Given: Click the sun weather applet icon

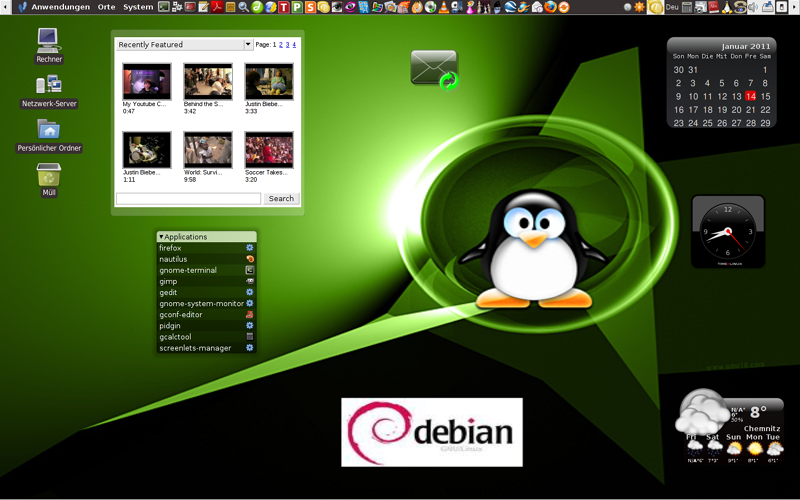Looking at the screenshot, I should [639, 7].
